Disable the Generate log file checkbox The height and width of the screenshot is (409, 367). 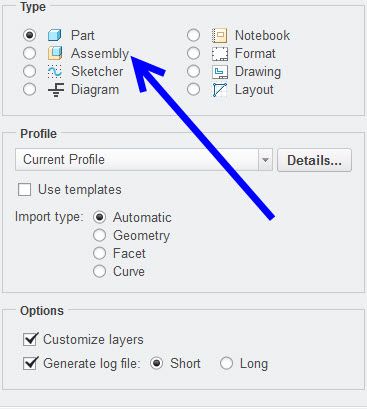(x=31, y=363)
